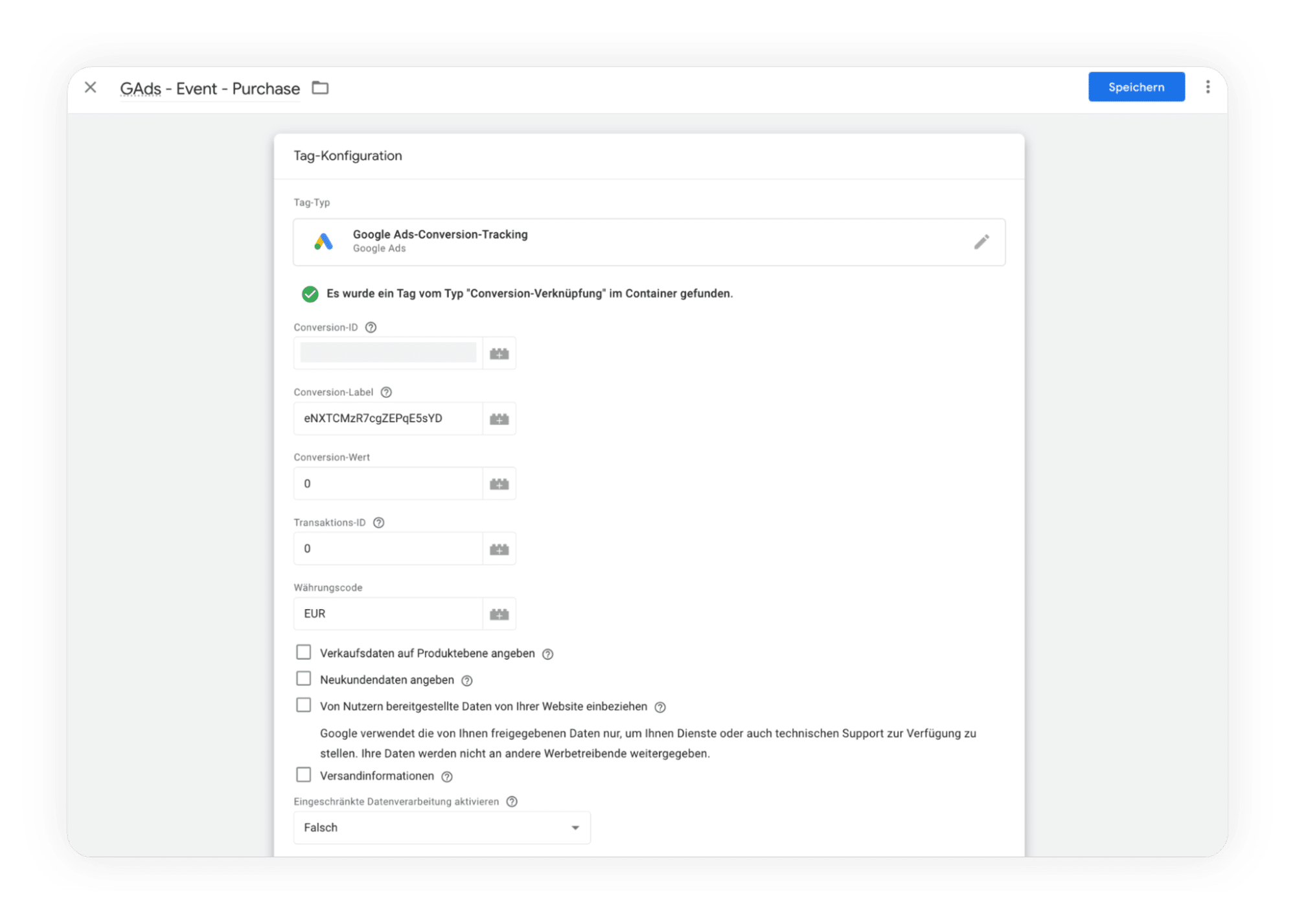Rename the tag title GAds - Event - Purchase

[x=210, y=88]
